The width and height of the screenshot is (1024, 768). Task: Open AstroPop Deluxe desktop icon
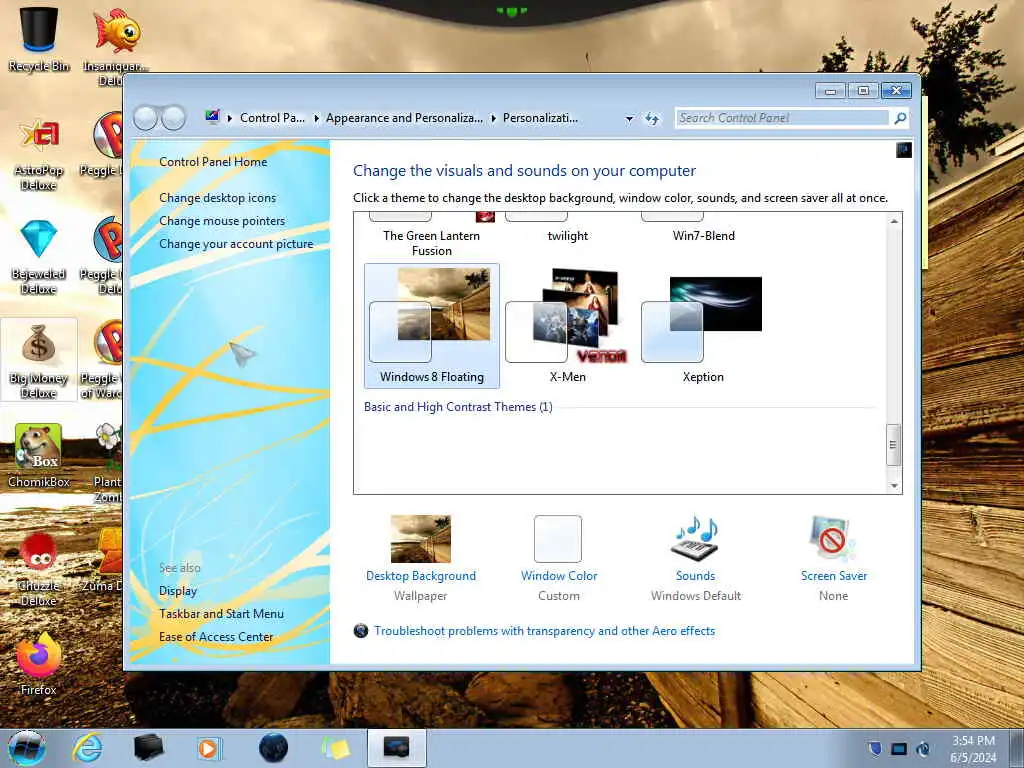[39, 153]
